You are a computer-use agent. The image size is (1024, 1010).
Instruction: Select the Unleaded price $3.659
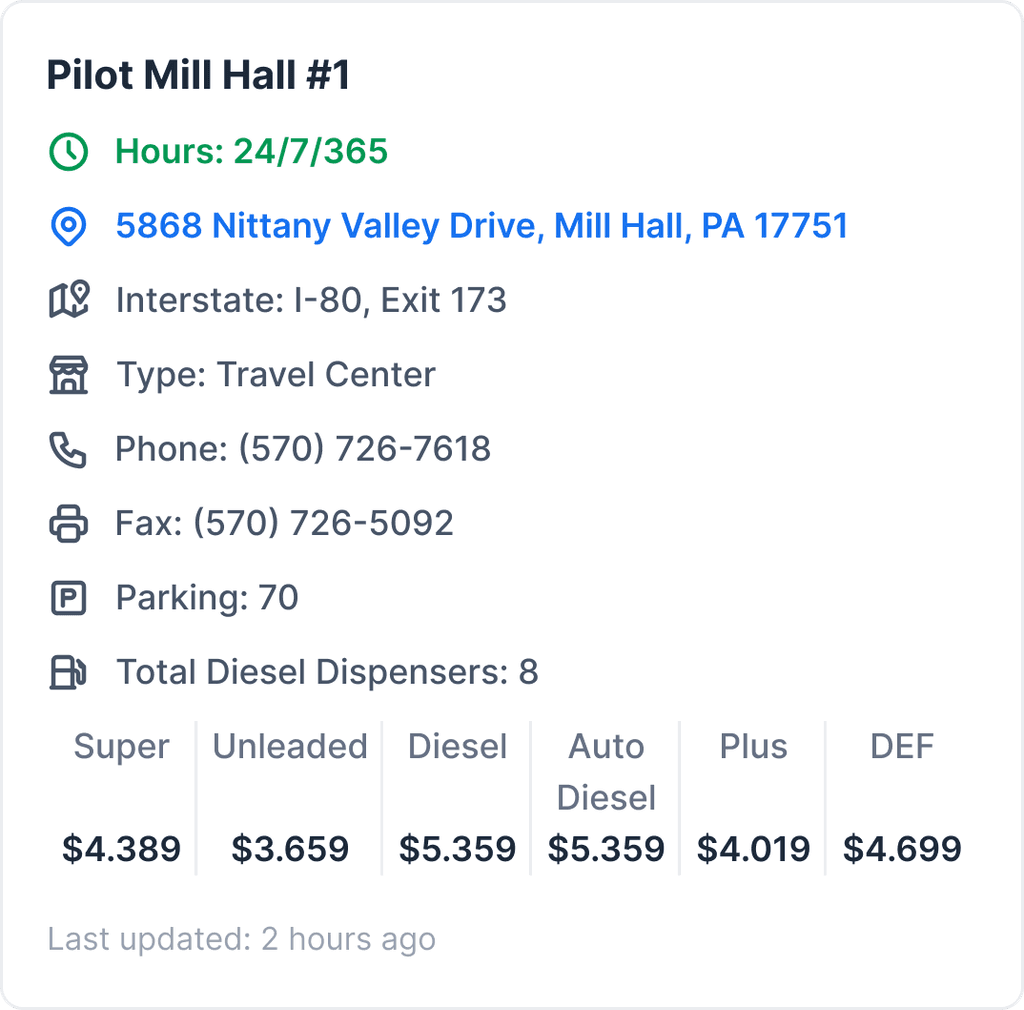pos(288,848)
